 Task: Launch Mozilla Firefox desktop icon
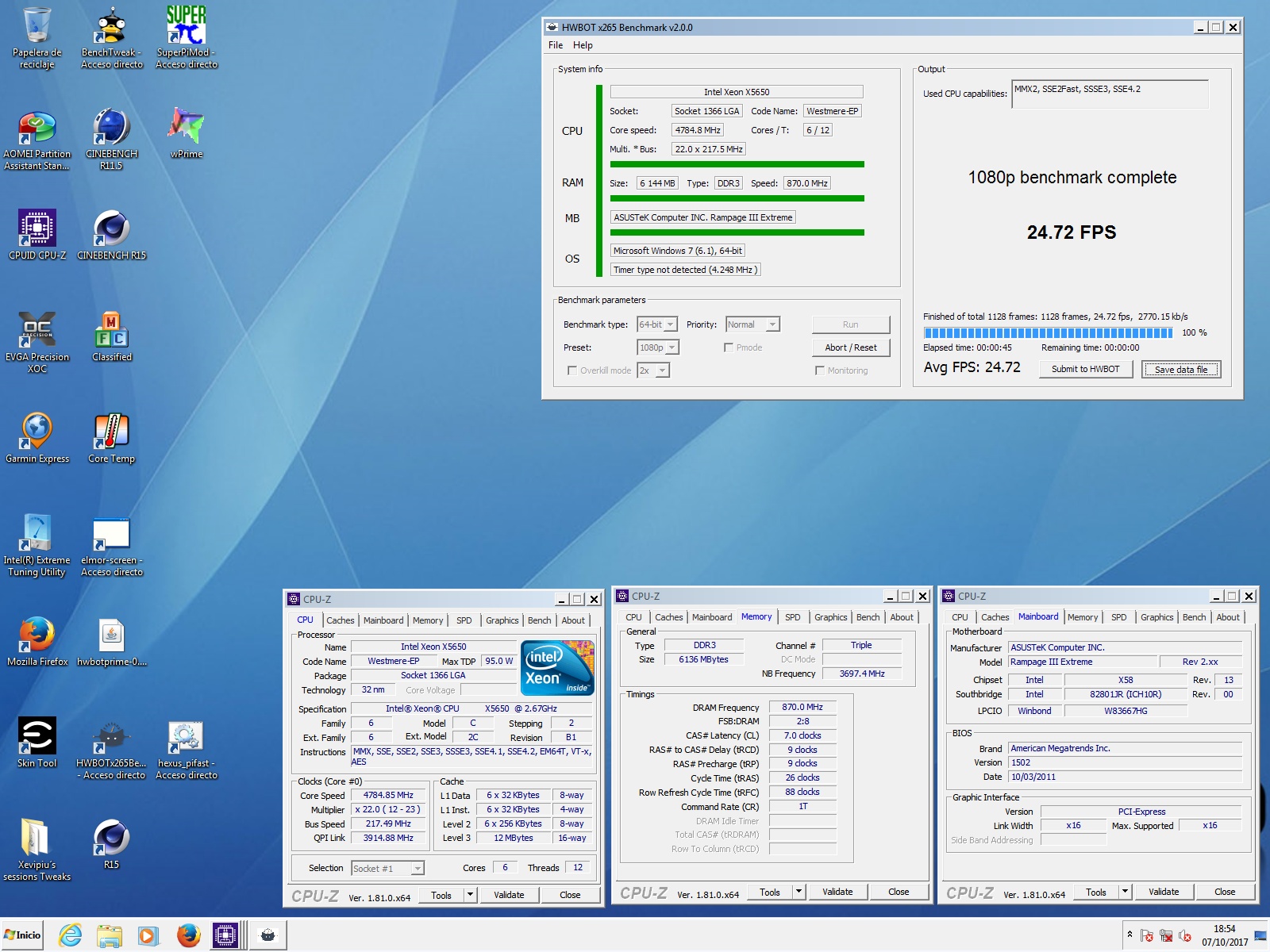tap(37, 641)
